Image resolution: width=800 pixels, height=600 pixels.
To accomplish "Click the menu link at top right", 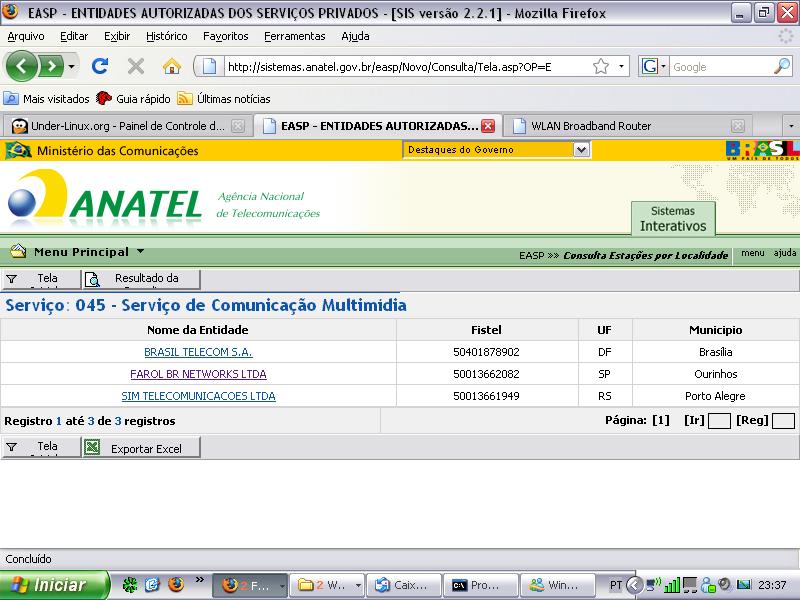I will (x=753, y=253).
